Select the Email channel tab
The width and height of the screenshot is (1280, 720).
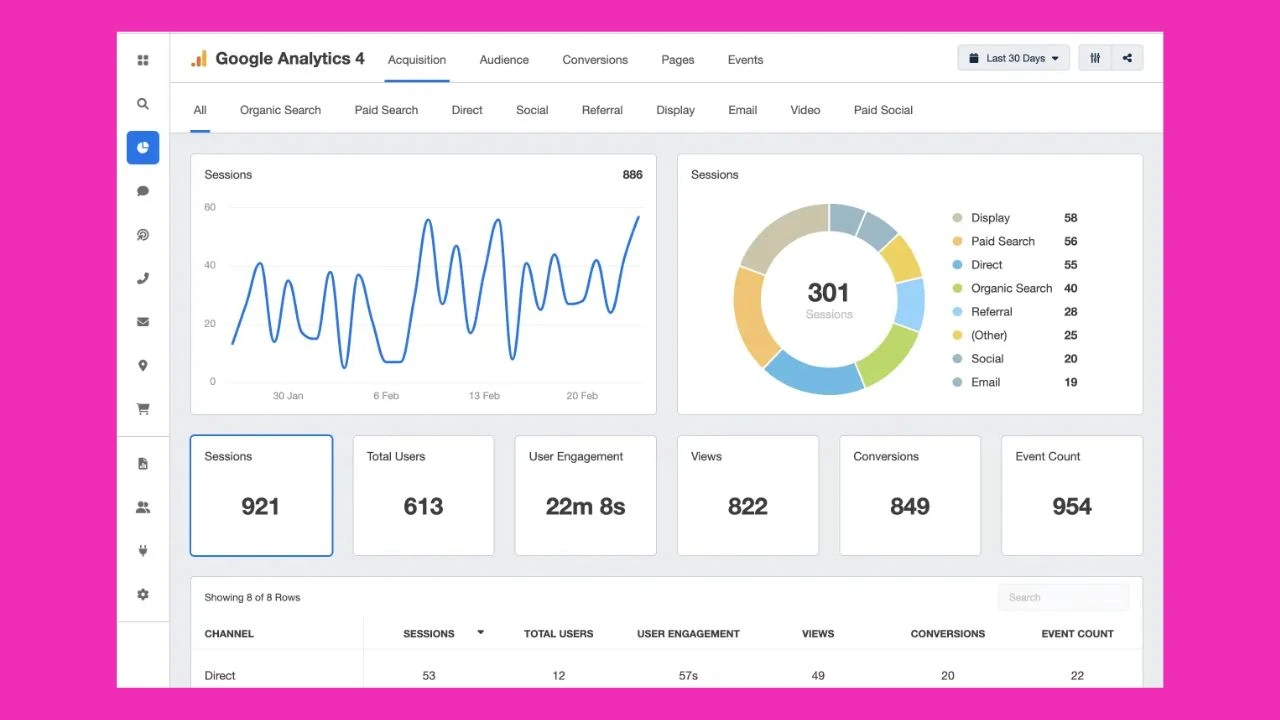(742, 110)
